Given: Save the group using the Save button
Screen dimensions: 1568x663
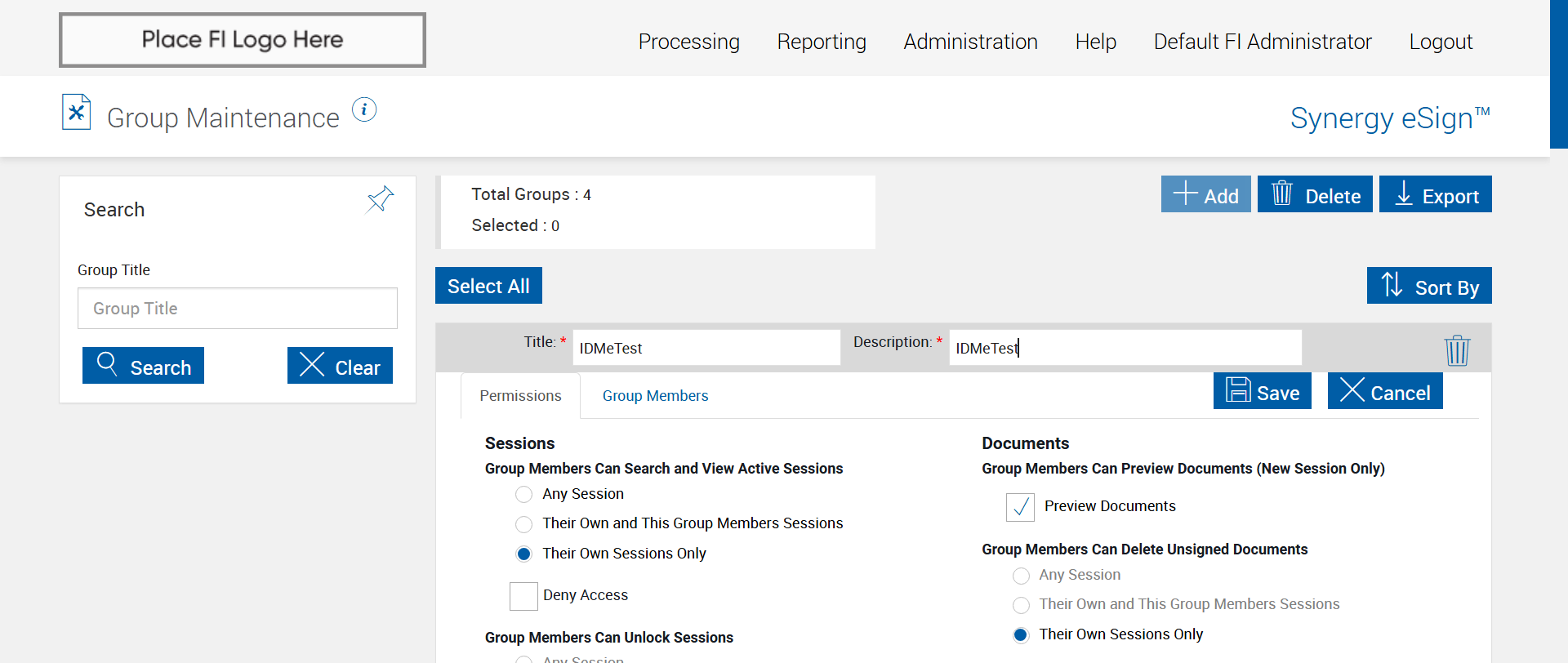Looking at the screenshot, I should [x=1262, y=391].
